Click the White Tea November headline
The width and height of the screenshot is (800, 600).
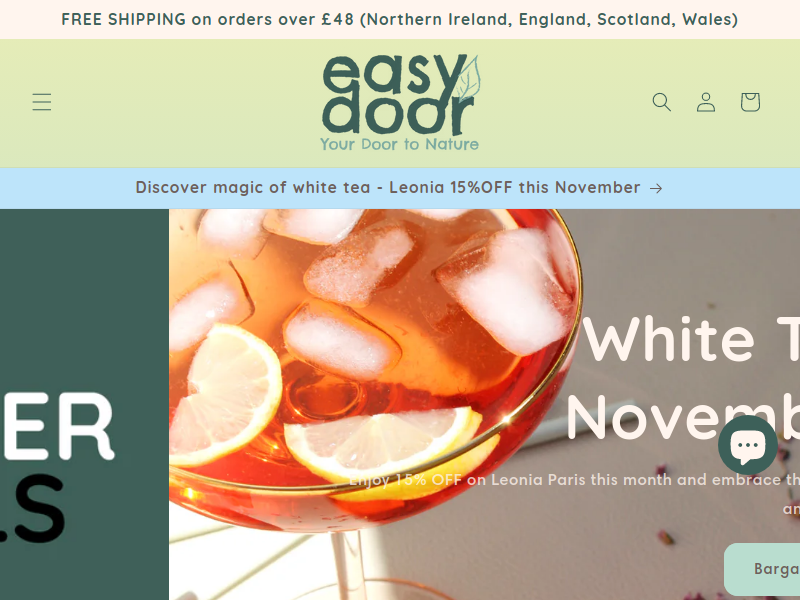pos(684,379)
